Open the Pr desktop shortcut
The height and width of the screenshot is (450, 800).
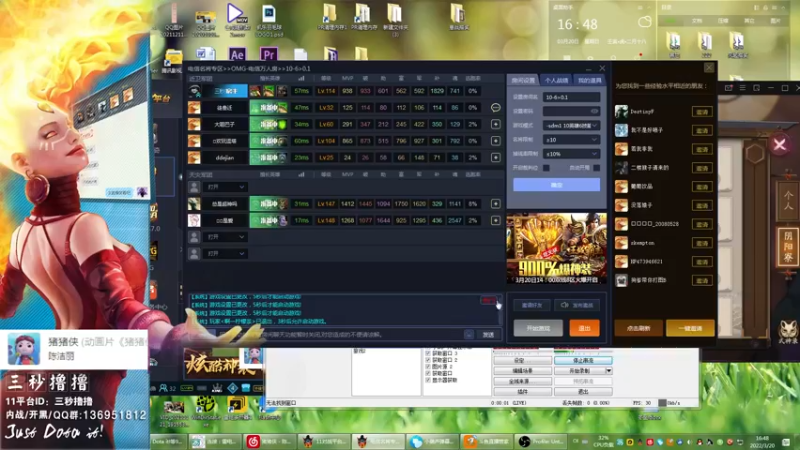click(x=268, y=54)
